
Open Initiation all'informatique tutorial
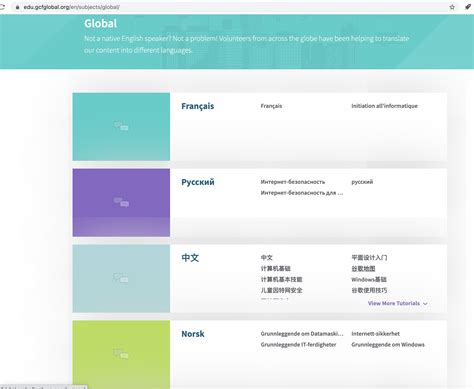(x=384, y=106)
